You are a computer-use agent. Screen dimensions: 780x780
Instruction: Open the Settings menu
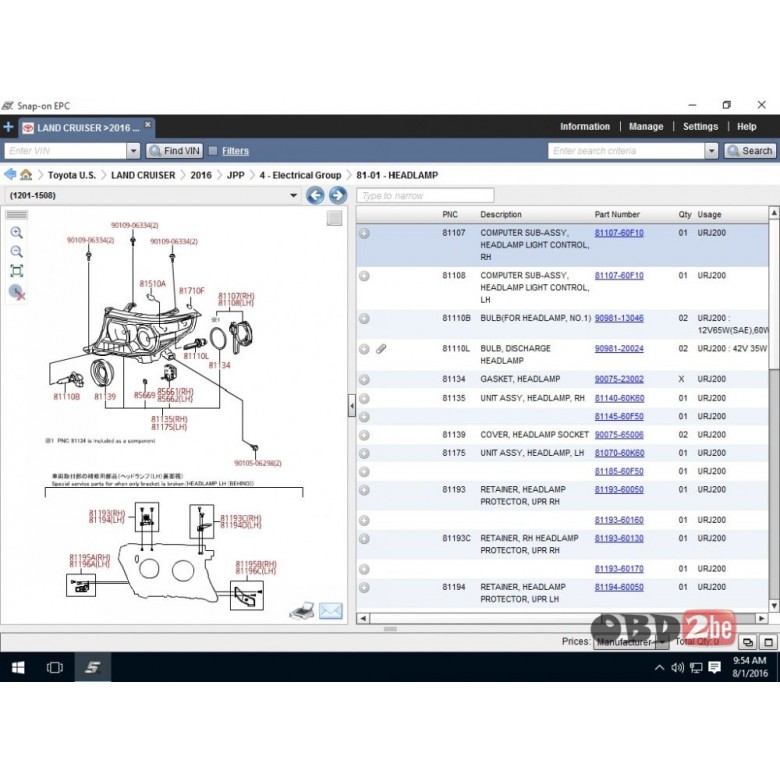(x=700, y=126)
